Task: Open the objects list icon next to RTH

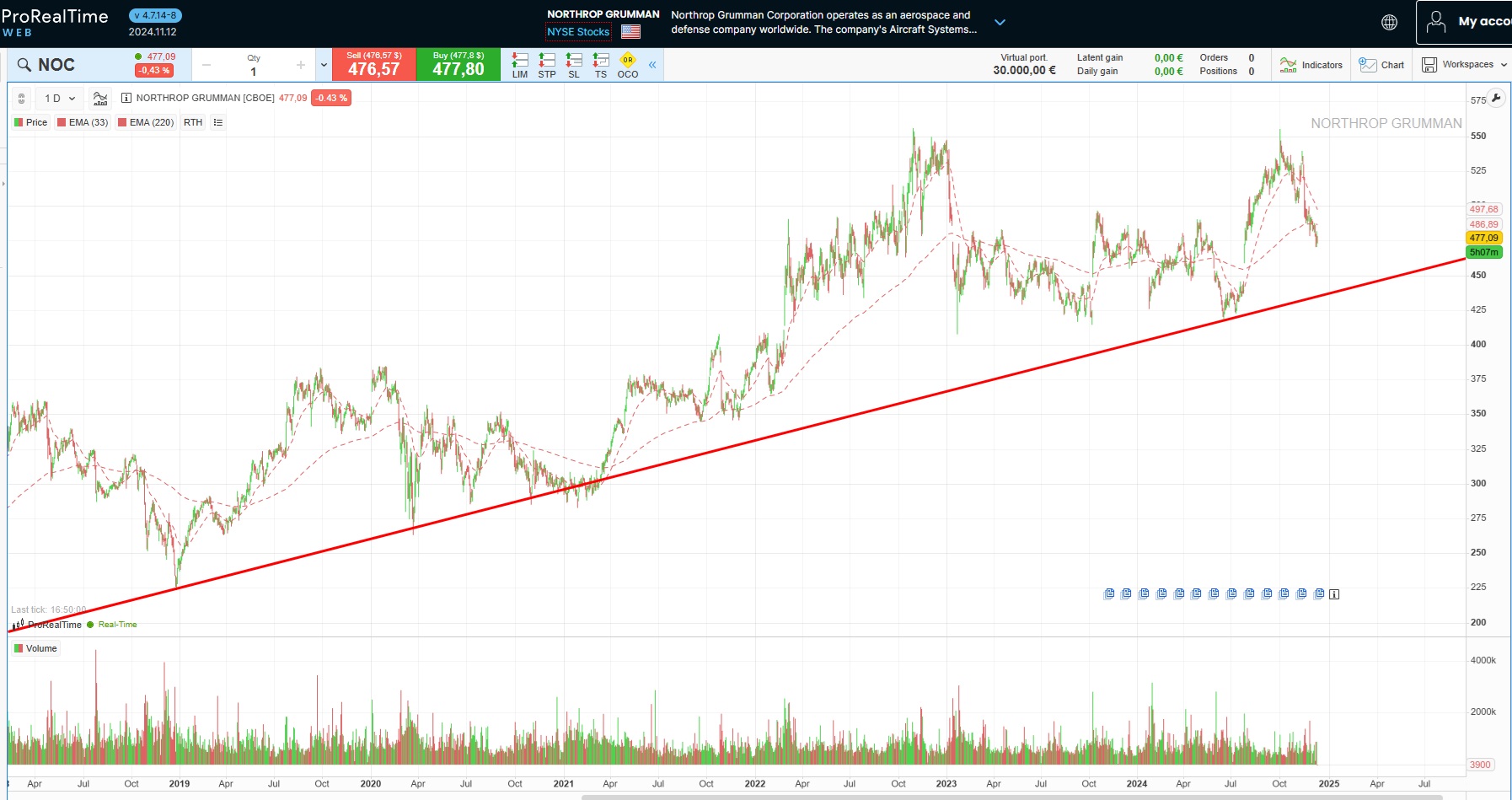Action: pyautogui.click(x=217, y=122)
